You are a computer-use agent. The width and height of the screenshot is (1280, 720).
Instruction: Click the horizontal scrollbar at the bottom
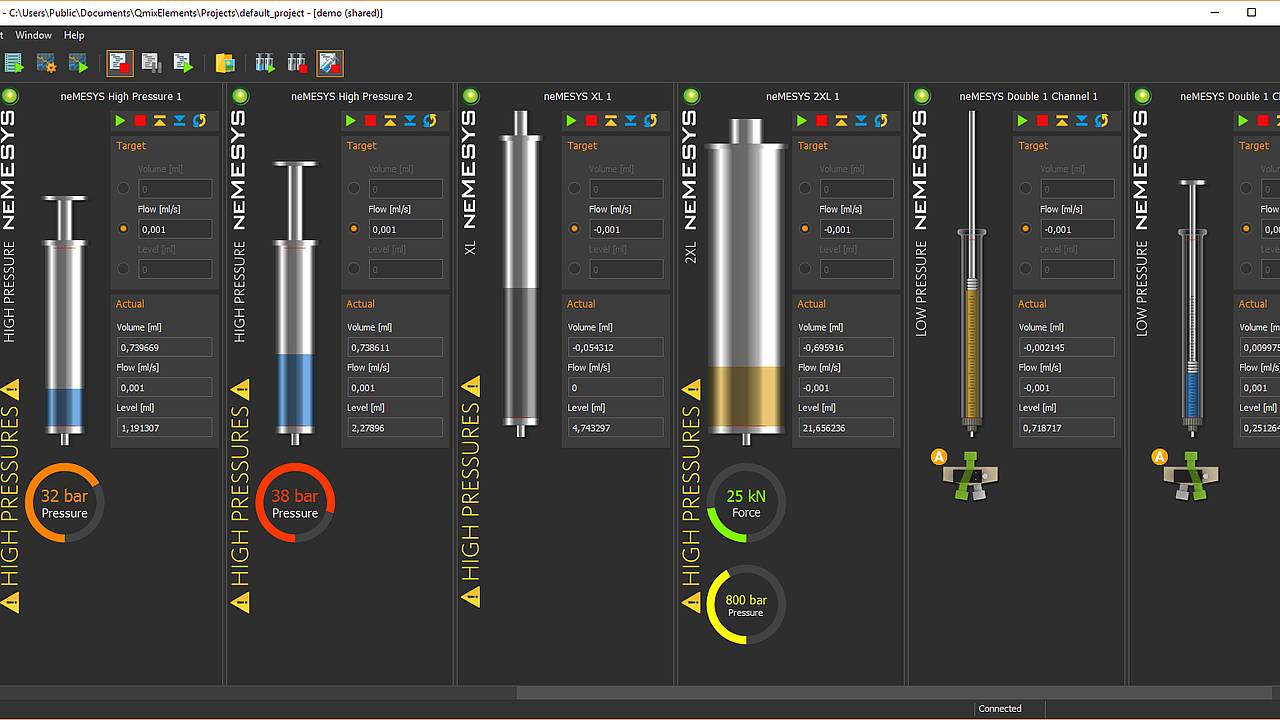[x=896, y=693]
